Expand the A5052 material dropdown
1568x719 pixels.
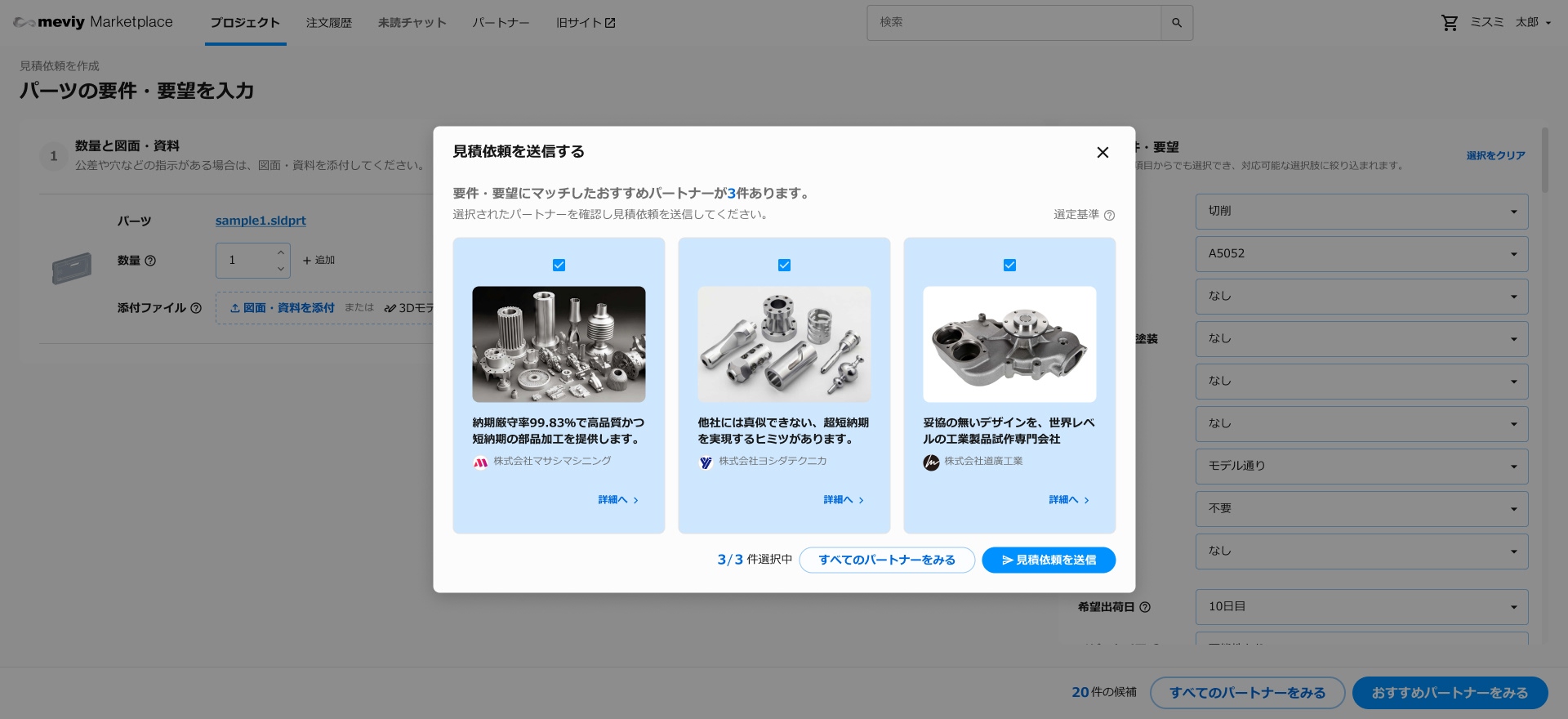1361,254
